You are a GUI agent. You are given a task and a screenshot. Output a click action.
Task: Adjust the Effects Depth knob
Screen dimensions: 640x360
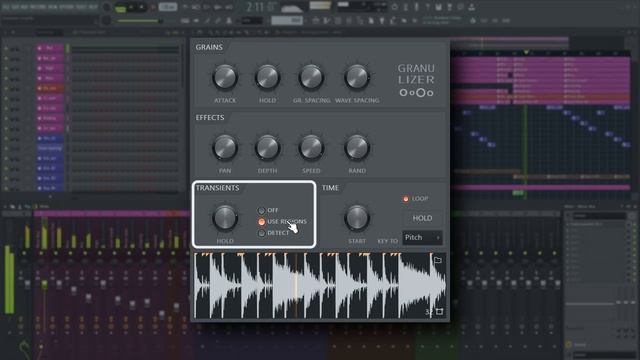(267, 147)
